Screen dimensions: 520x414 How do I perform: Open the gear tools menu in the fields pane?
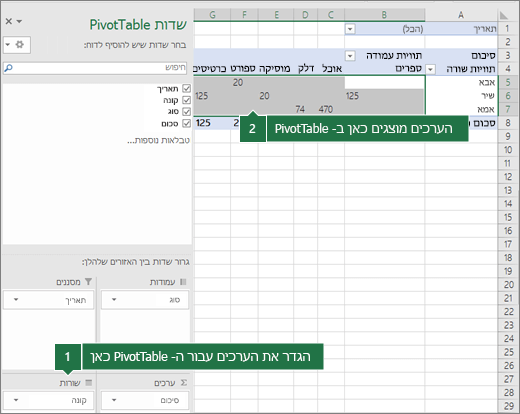(17, 45)
